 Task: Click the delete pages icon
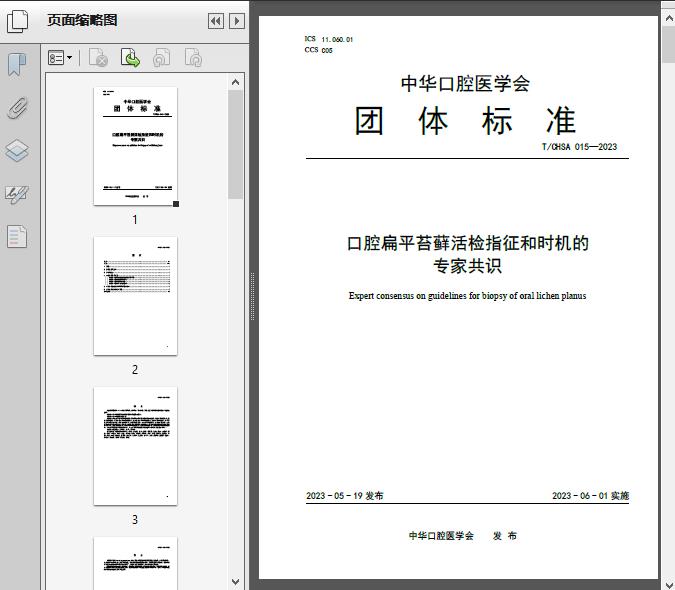[x=98, y=58]
